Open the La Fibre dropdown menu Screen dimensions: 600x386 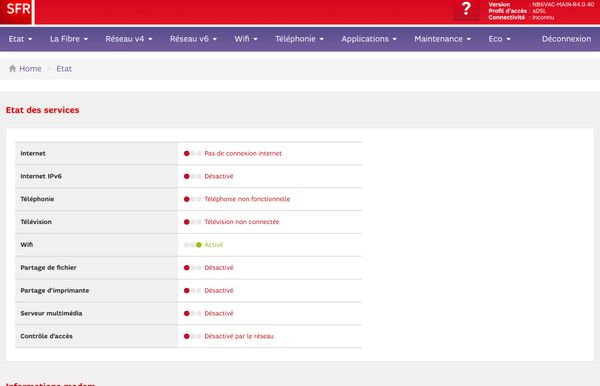tap(69, 39)
